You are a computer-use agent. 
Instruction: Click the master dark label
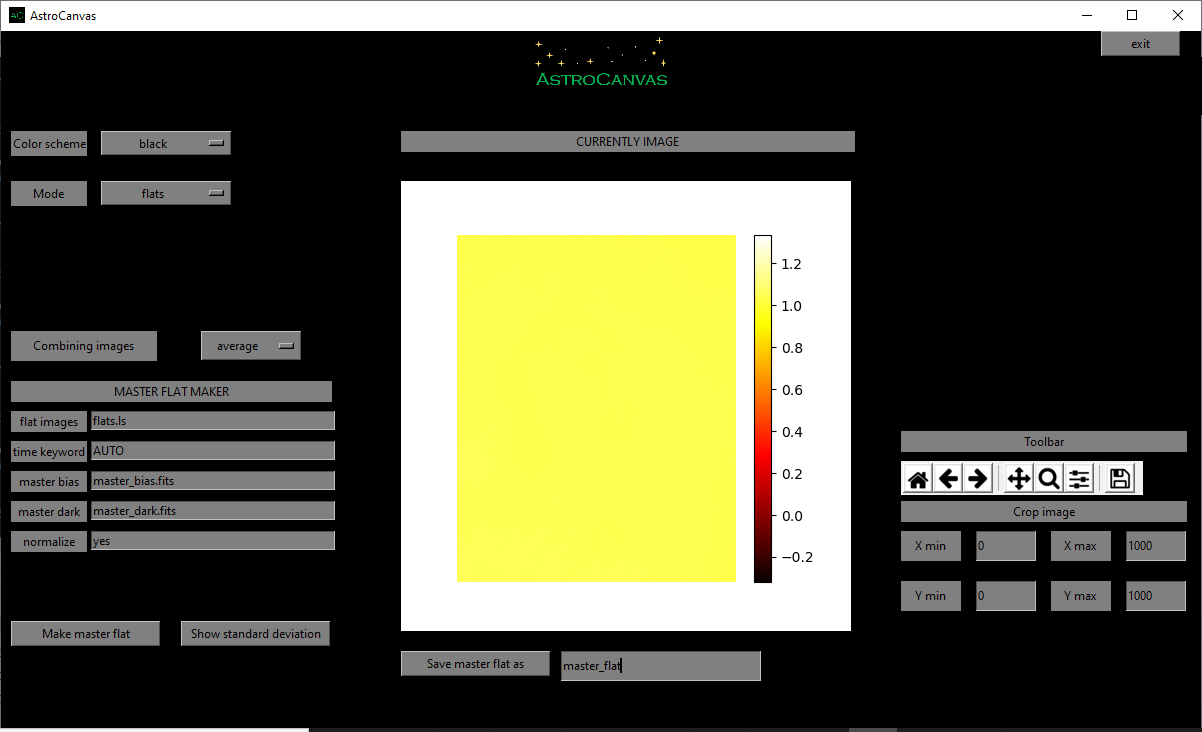49,511
